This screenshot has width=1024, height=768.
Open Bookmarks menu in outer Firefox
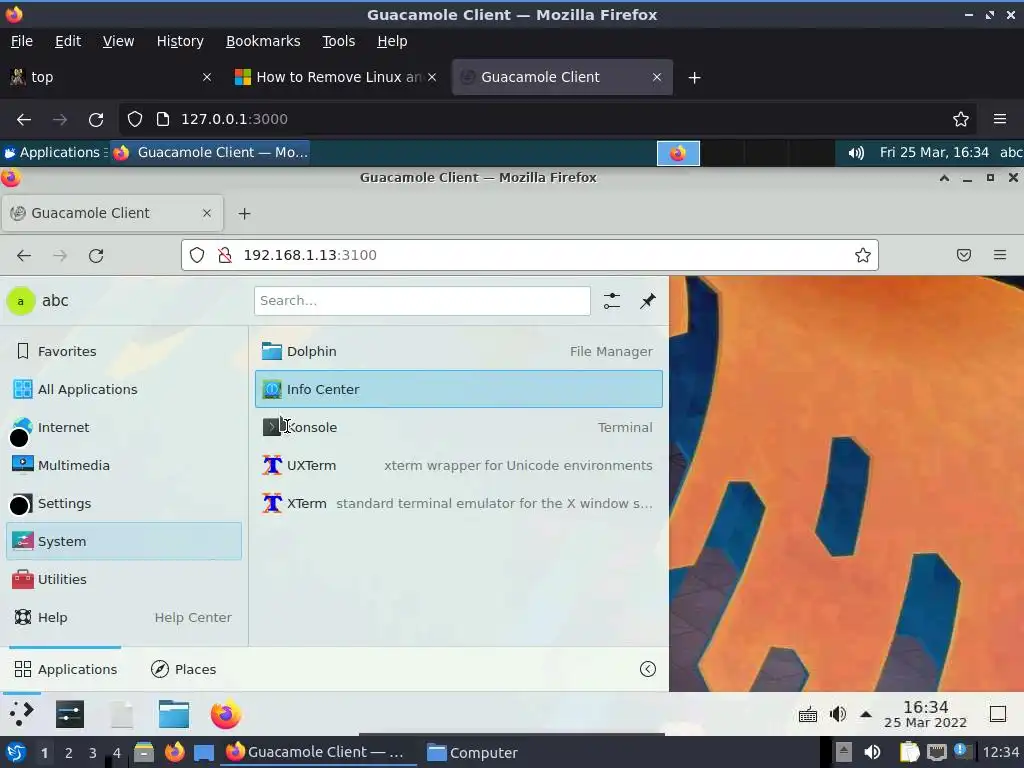click(x=263, y=41)
